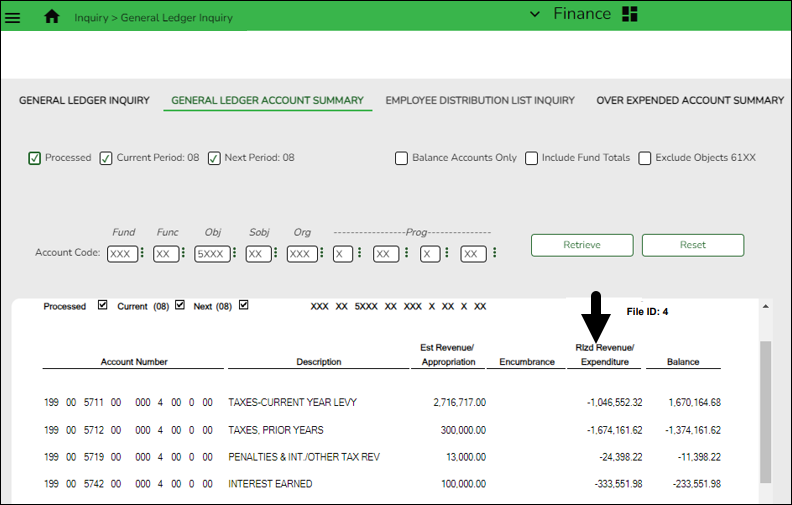Click the -1,374,161.62 balance value
This screenshot has height=505, width=792.
click(693, 430)
